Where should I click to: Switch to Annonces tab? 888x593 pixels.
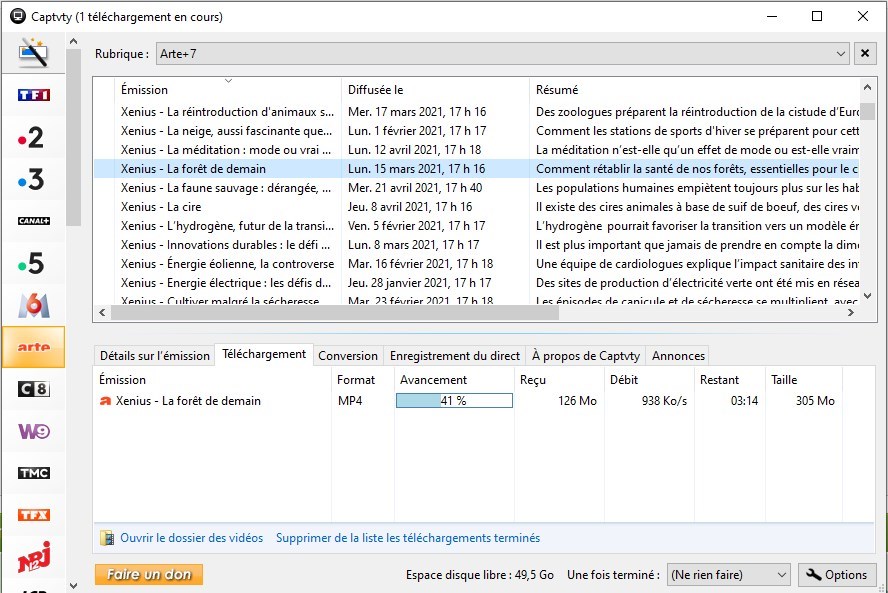click(x=678, y=356)
